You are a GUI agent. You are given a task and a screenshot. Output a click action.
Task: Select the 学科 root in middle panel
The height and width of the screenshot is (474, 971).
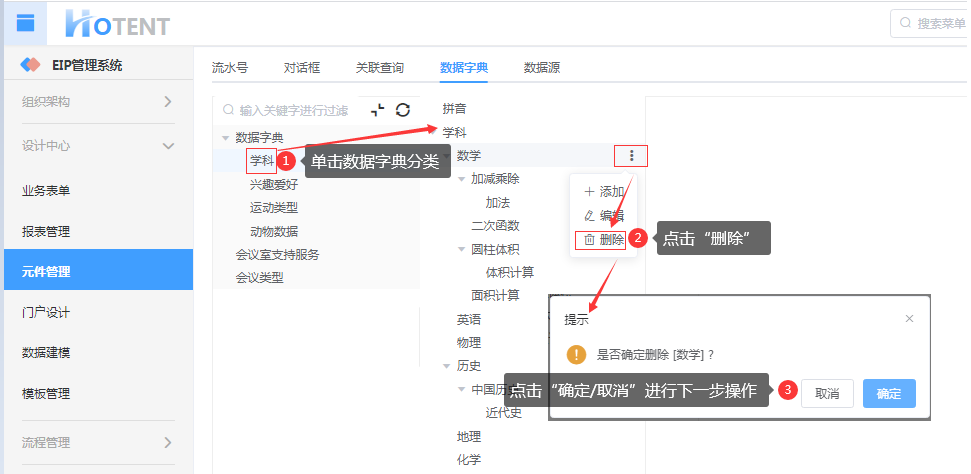(455, 133)
